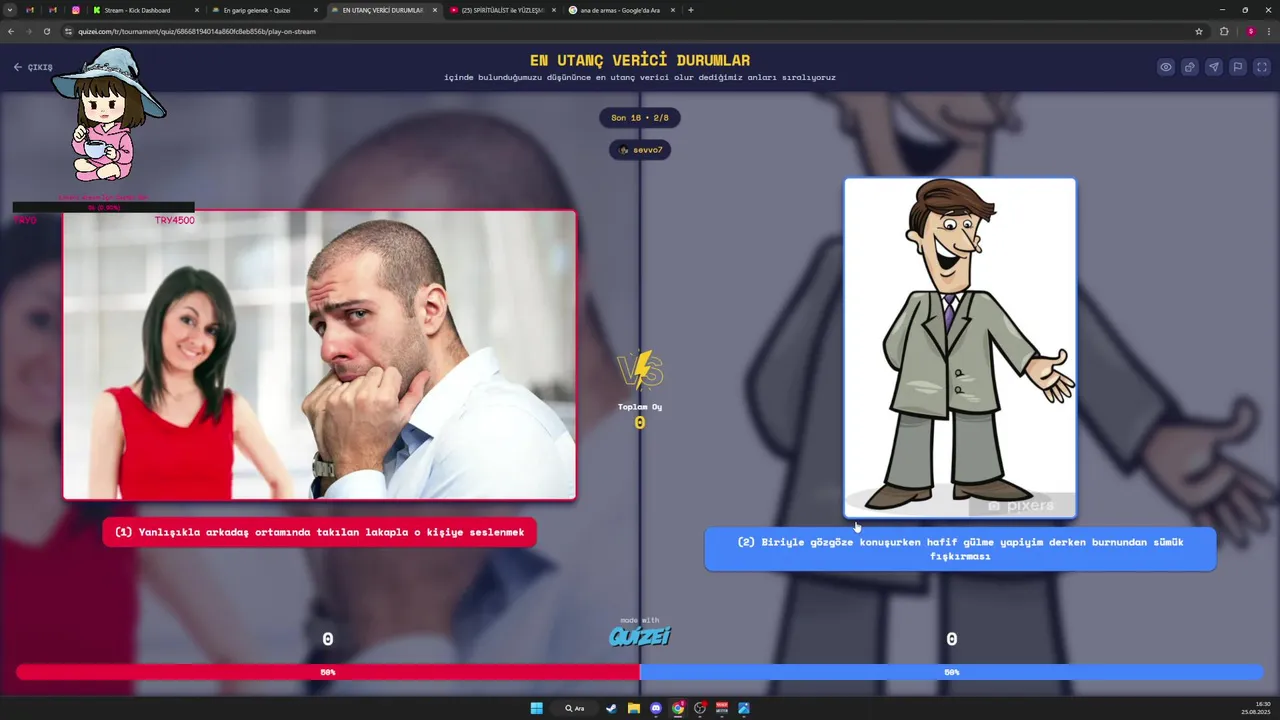Click the red 50% vote bar
1280x720 pixels.
(x=328, y=672)
